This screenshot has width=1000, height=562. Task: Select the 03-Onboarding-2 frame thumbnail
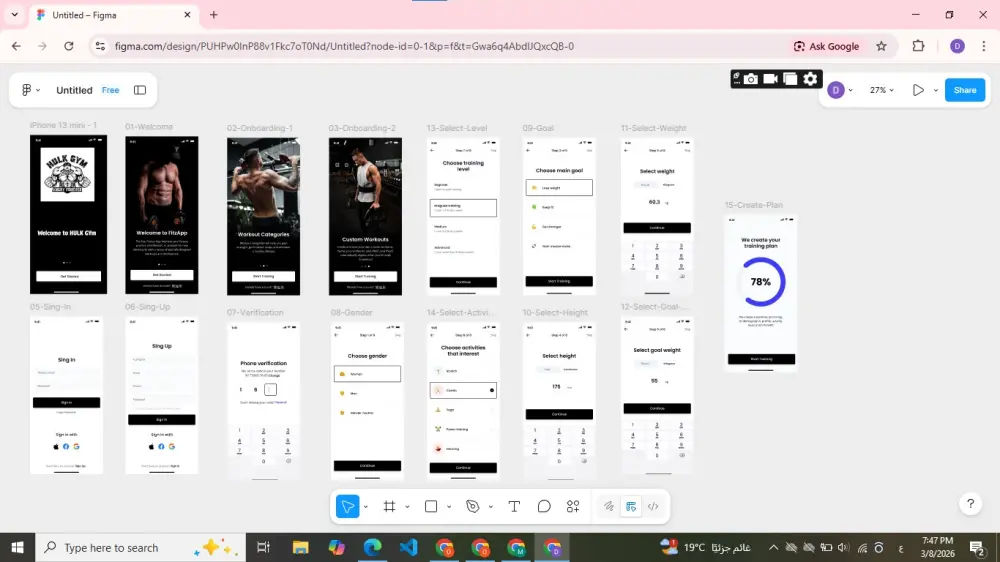(x=365, y=216)
